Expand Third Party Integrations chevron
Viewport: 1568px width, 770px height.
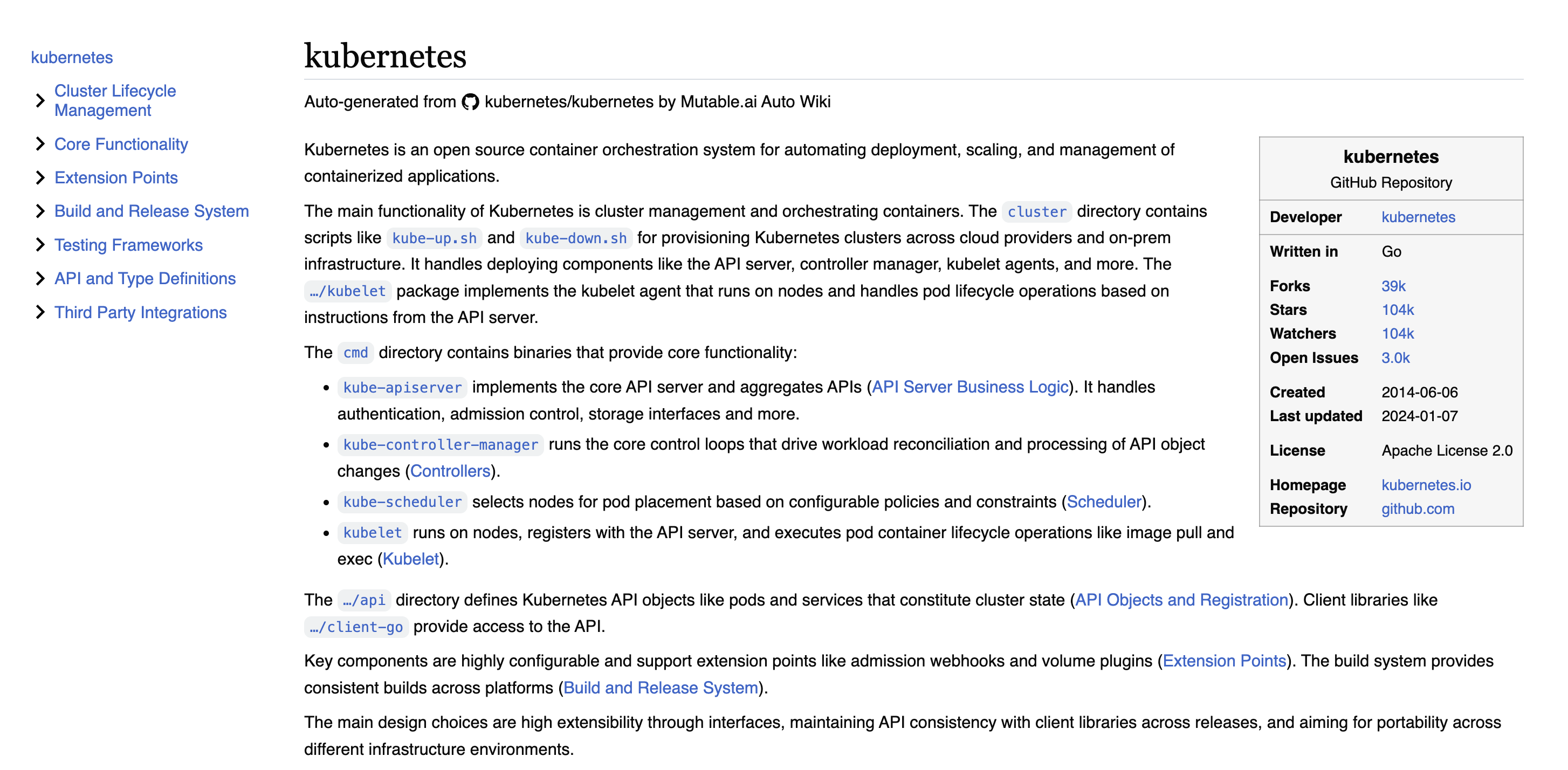(40, 312)
